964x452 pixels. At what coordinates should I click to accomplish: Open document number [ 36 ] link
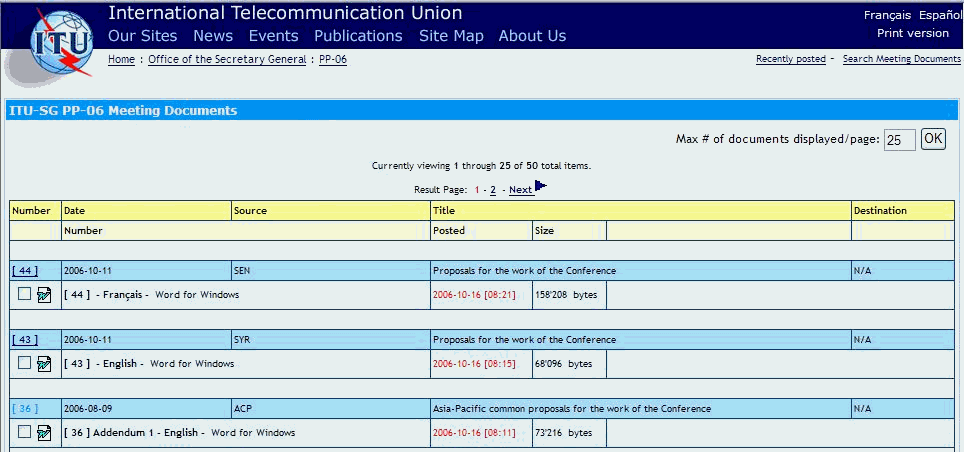(25, 408)
